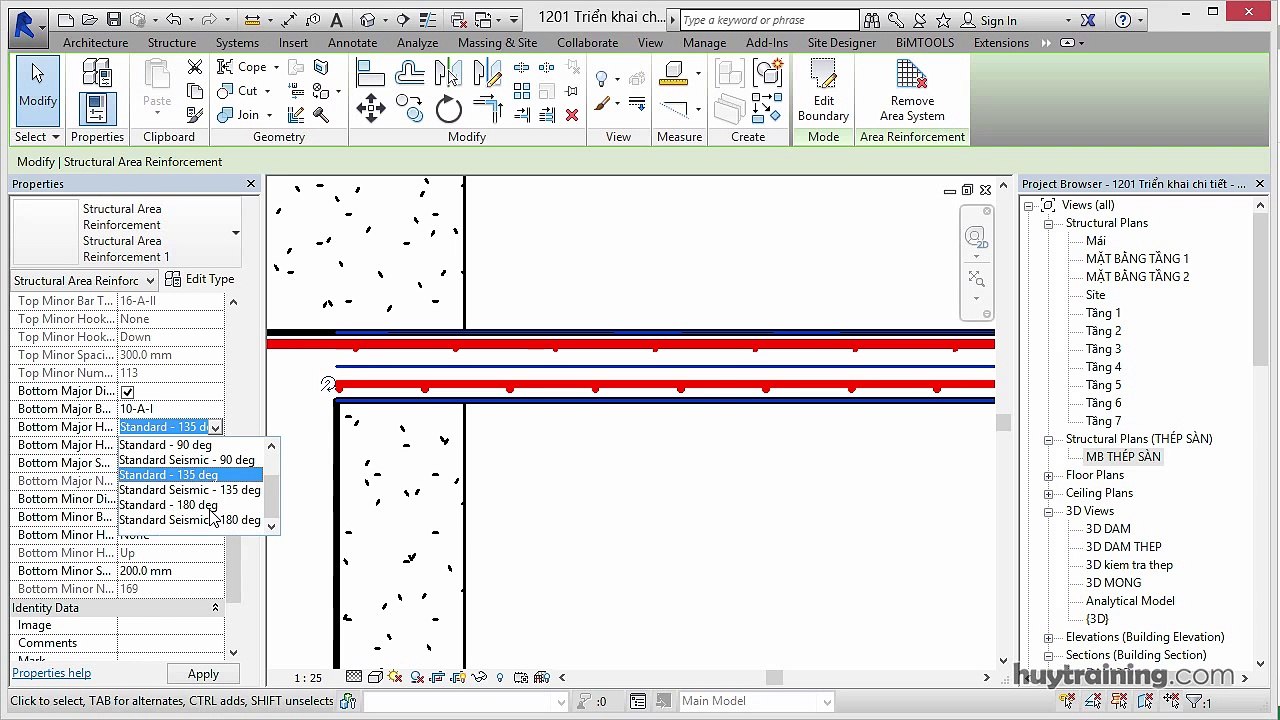Viewport: 1280px width, 720px height.
Task: Select the Move tool icon
Action: (370, 109)
